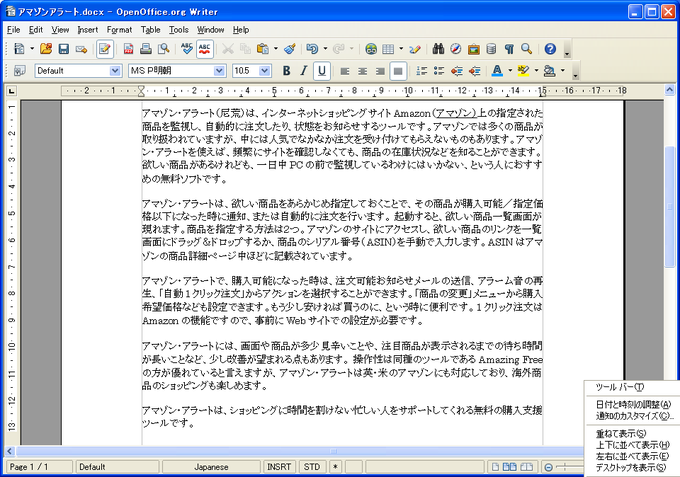The height and width of the screenshot is (477, 680).
Task: Toggle Bold formatting
Action: (287, 71)
